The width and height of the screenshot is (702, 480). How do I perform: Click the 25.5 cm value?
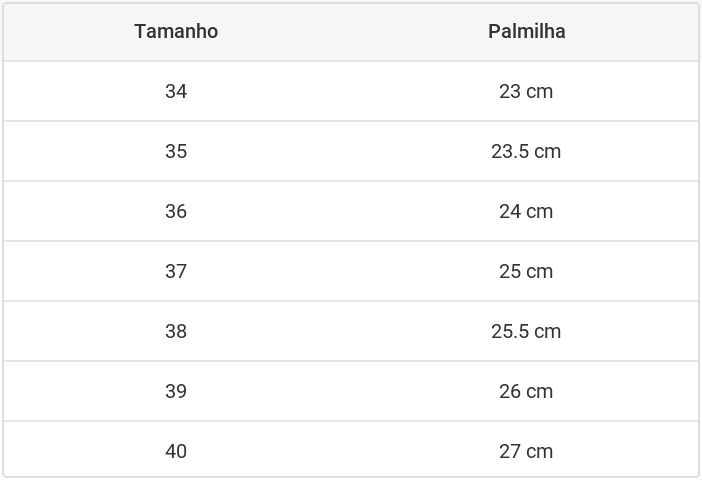[x=526, y=331]
